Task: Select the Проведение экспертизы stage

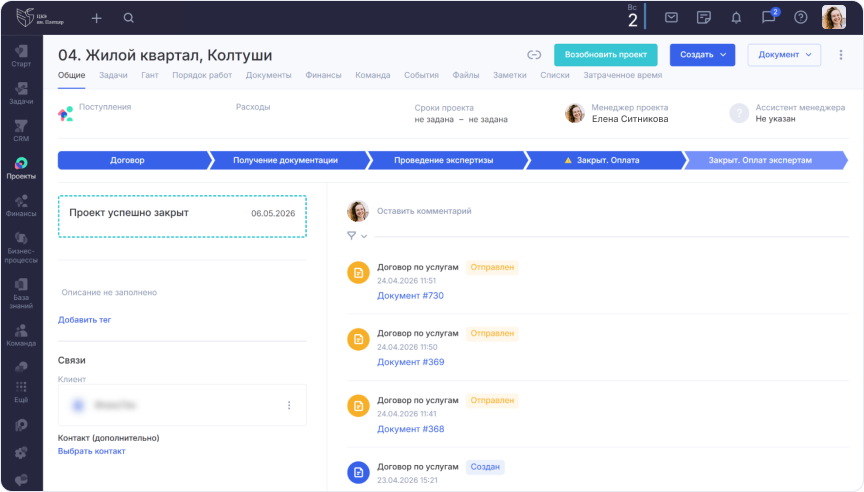Action: click(x=447, y=160)
